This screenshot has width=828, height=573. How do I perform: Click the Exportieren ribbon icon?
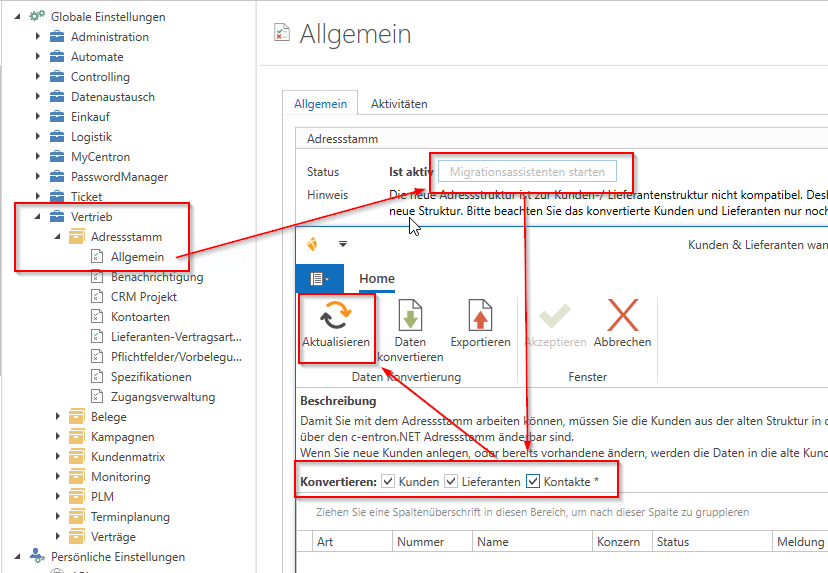coord(480,317)
